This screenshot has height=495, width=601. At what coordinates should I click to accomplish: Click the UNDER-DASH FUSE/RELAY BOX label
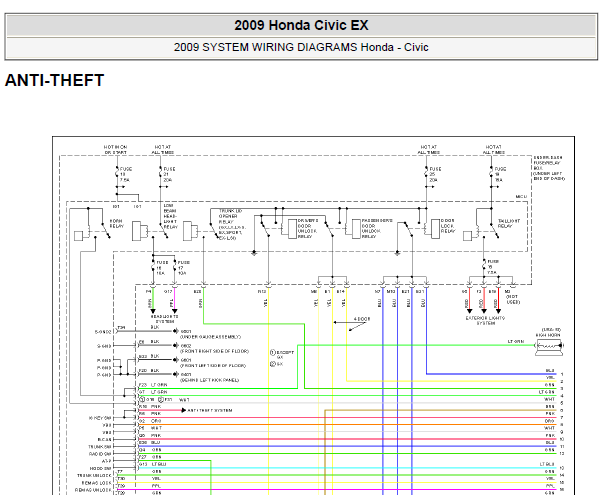coord(548,168)
